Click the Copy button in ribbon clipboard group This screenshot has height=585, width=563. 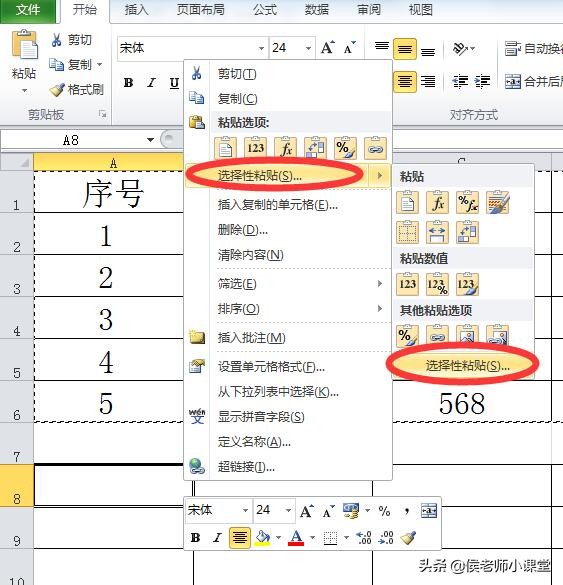point(71,65)
